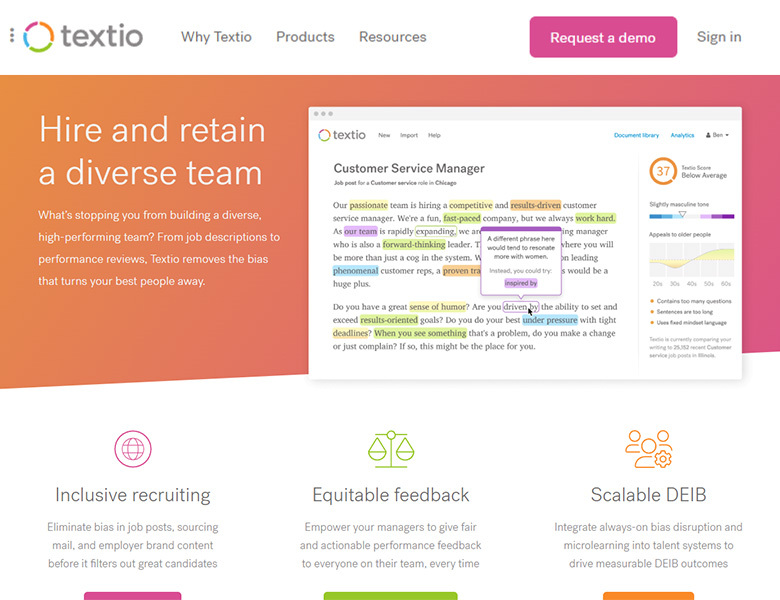Image resolution: width=780 pixels, height=600 pixels.
Task: Open the Why Textio menu
Action: (x=216, y=37)
